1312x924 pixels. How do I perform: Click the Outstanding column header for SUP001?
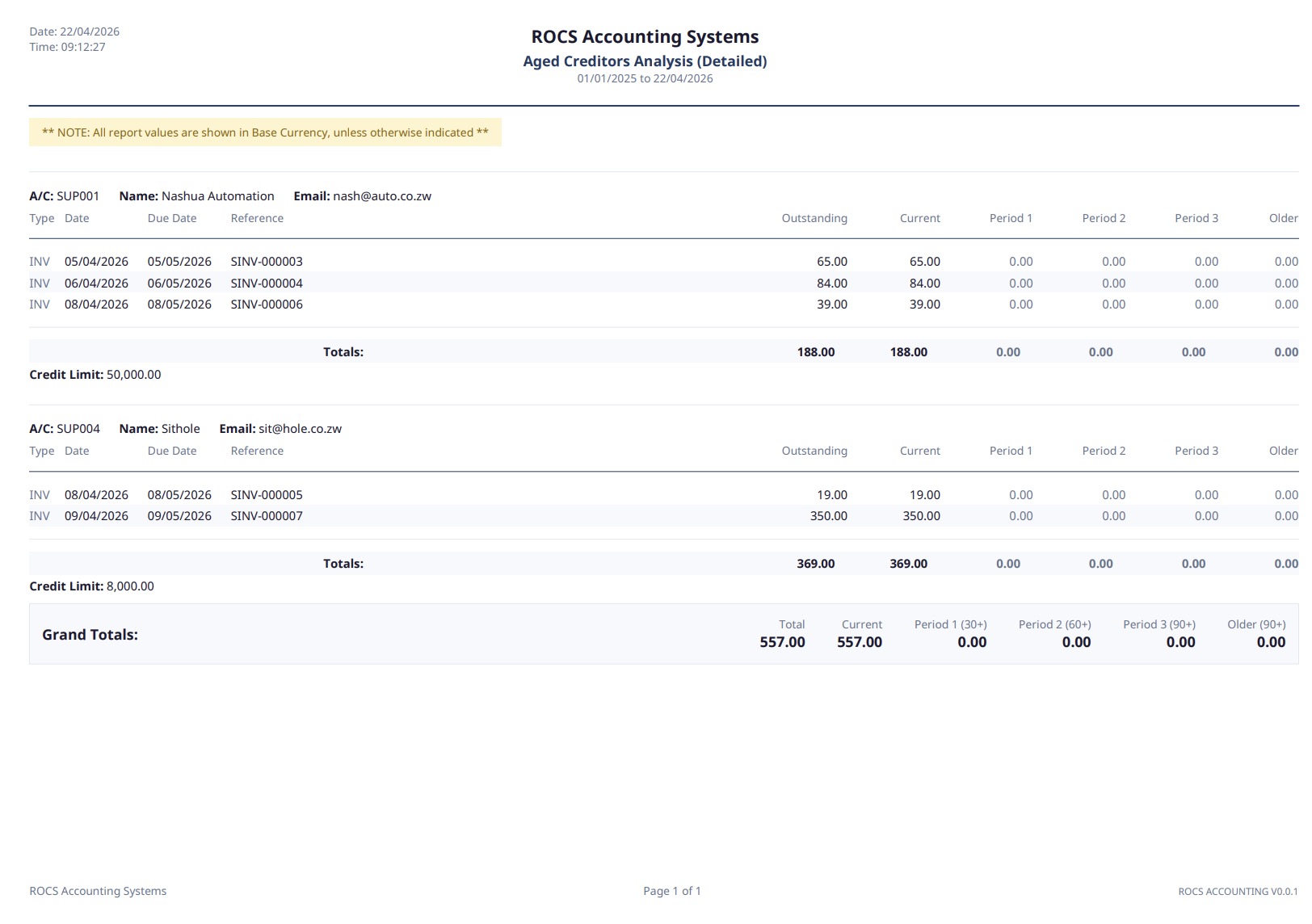tap(814, 218)
